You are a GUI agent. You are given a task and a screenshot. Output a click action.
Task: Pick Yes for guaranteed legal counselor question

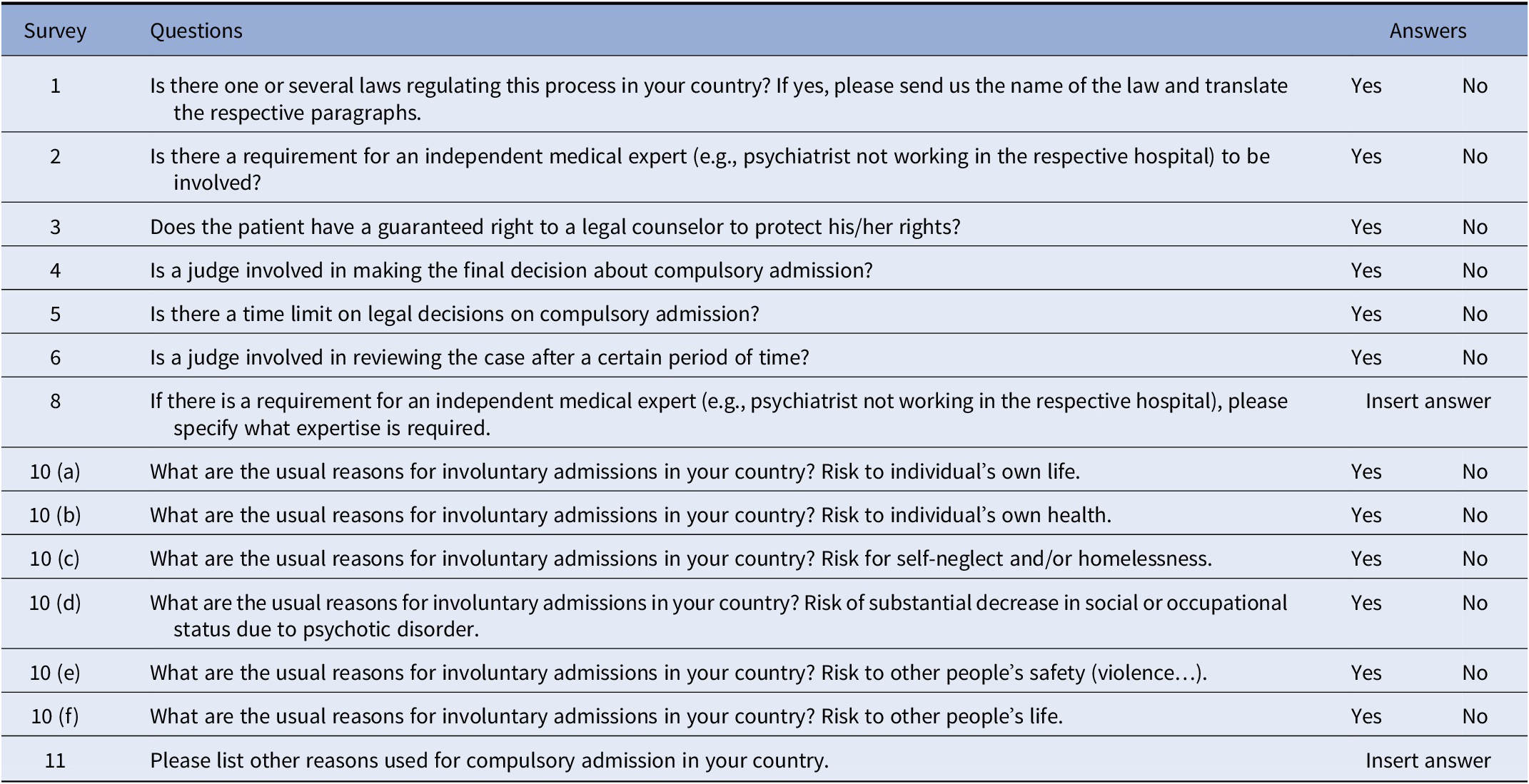click(1366, 228)
